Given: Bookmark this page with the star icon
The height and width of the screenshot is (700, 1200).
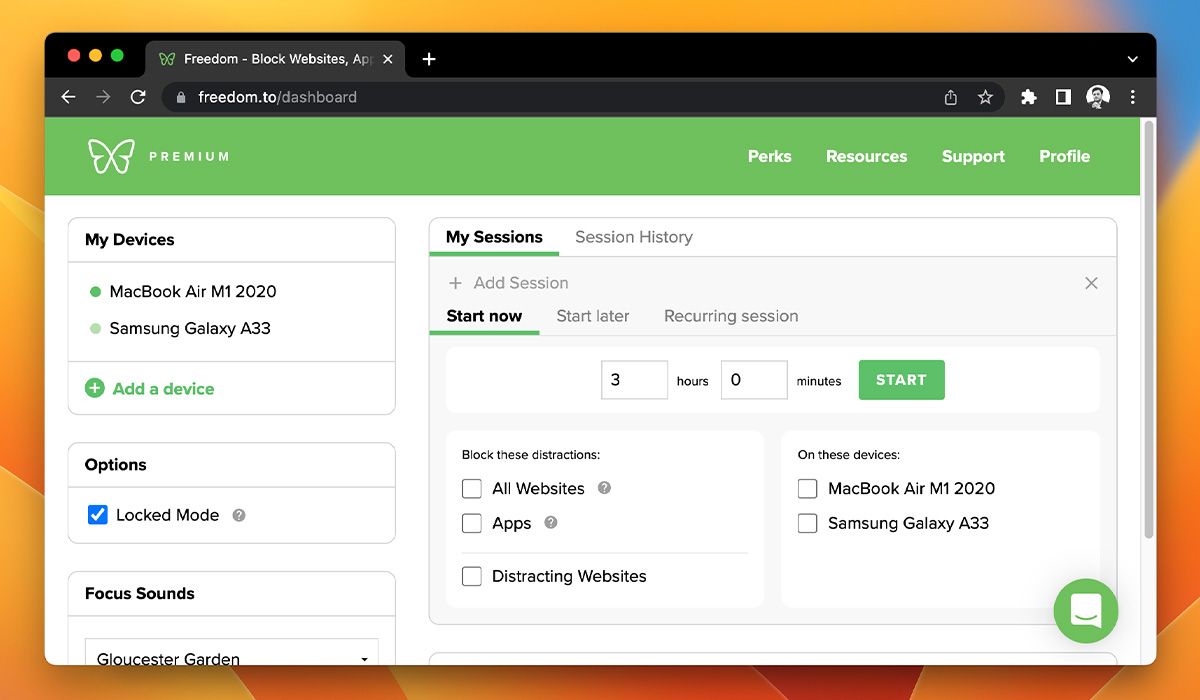Looking at the screenshot, I should 985,97.
